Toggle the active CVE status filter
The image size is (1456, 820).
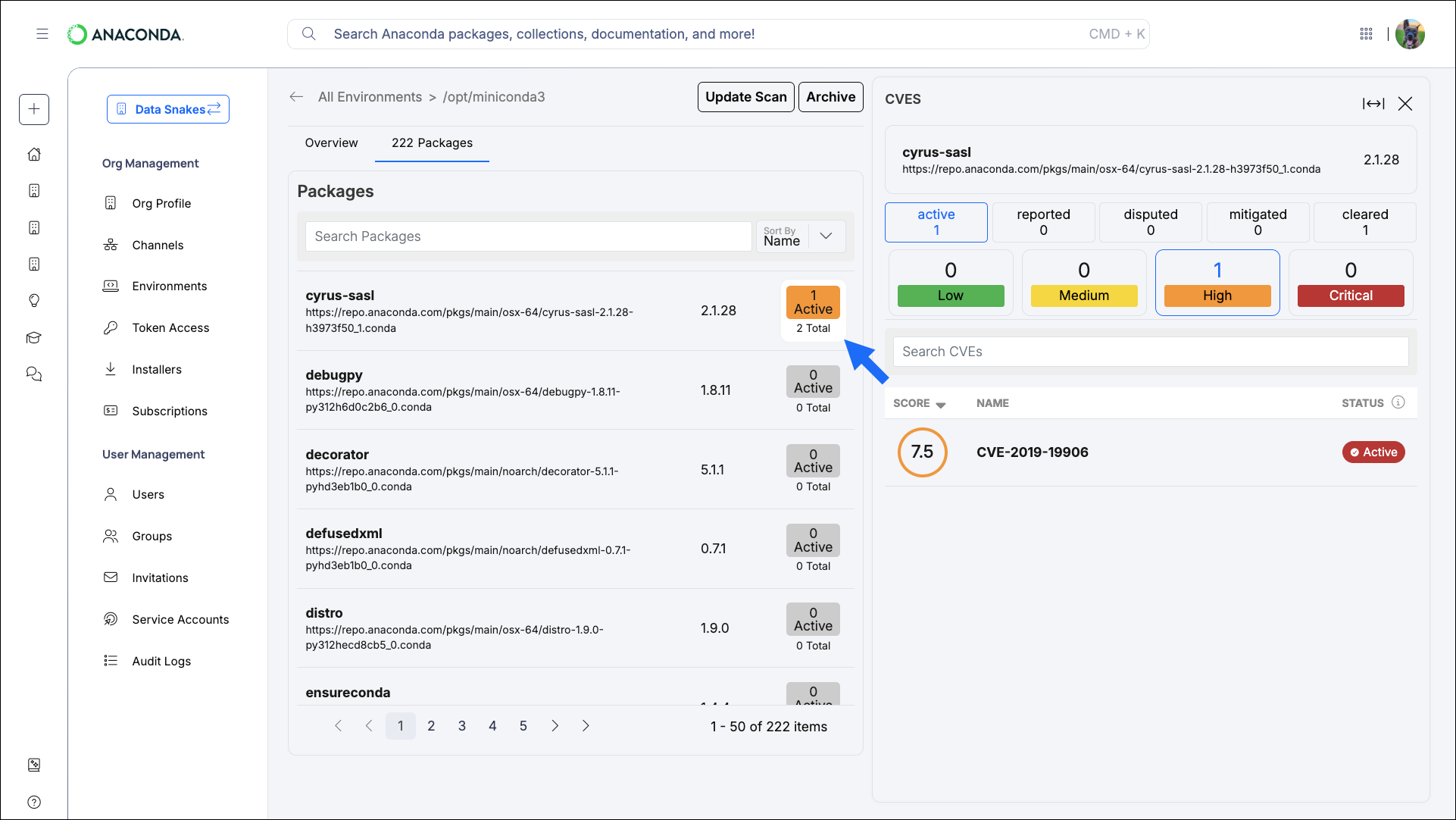coord(936,222)
